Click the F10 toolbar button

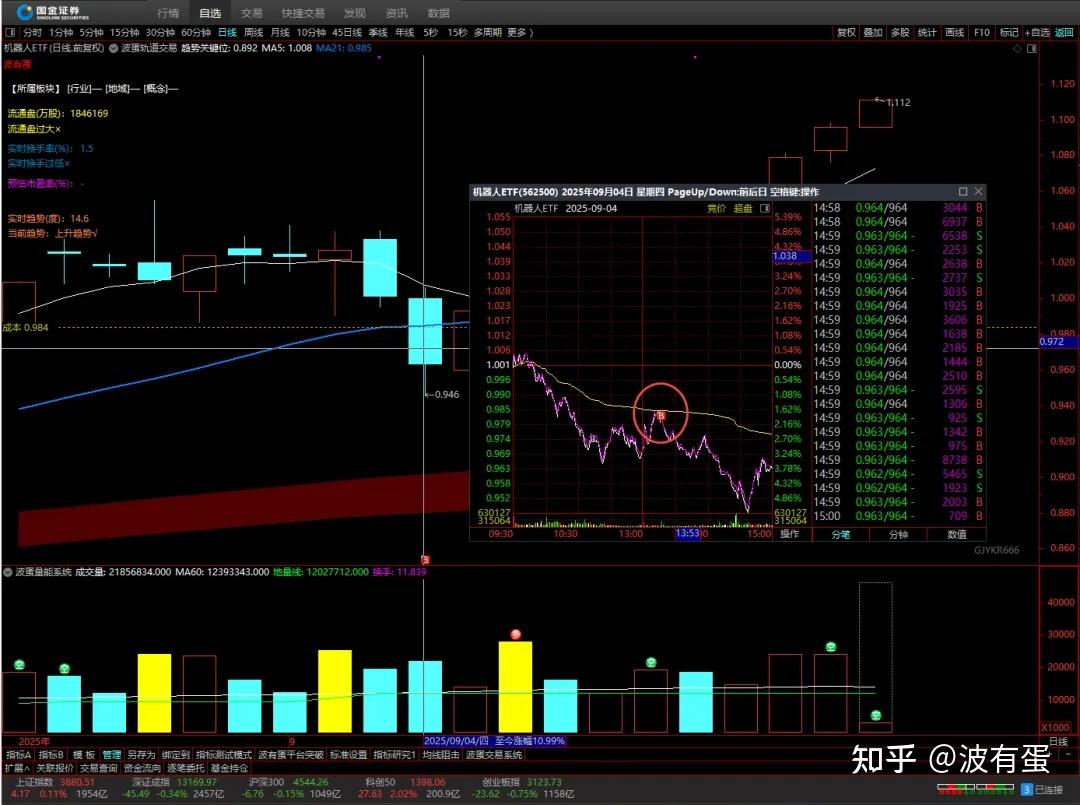pyautogui.click(x=982, y=32)
